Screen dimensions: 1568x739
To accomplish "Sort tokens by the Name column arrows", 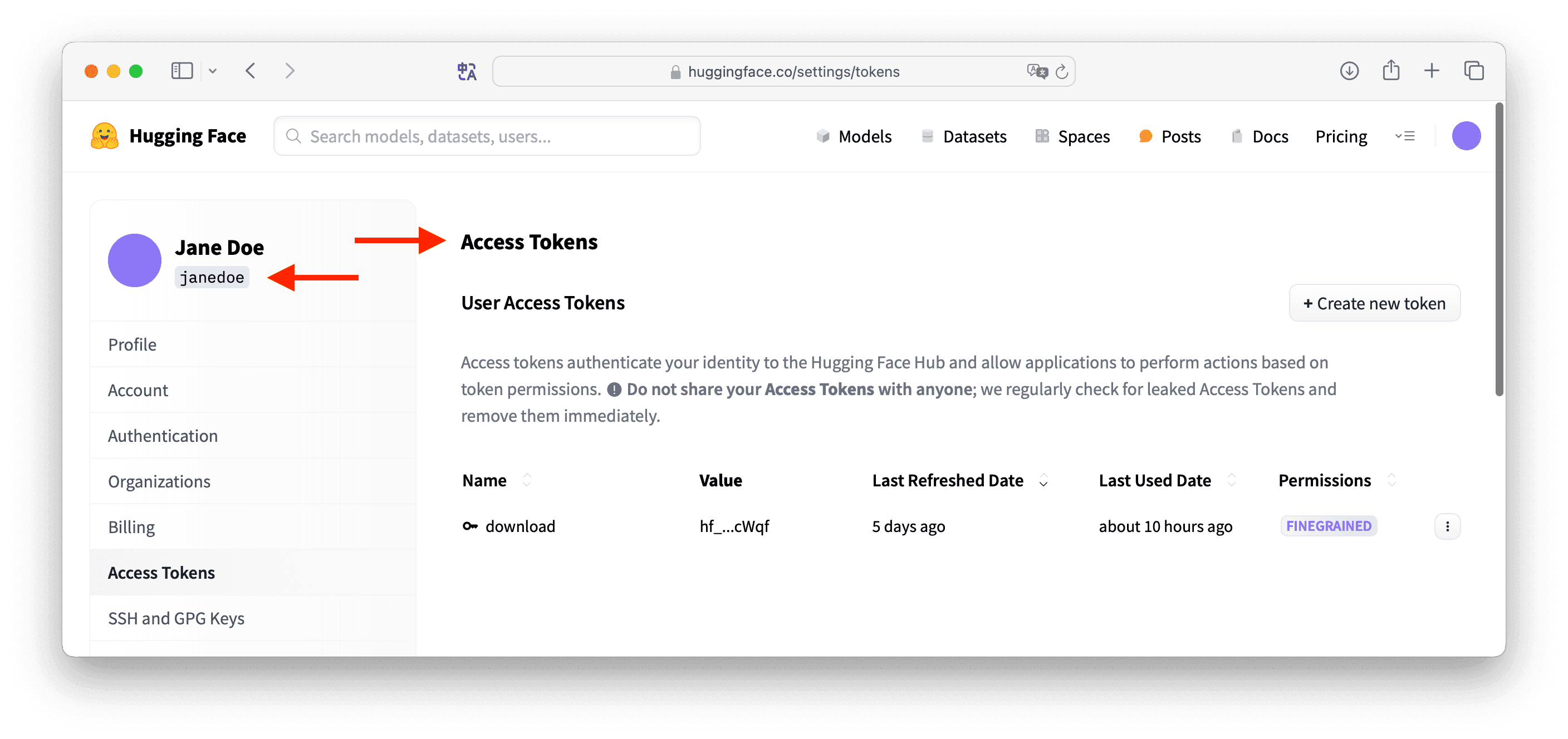I will [x=527, y=480].
